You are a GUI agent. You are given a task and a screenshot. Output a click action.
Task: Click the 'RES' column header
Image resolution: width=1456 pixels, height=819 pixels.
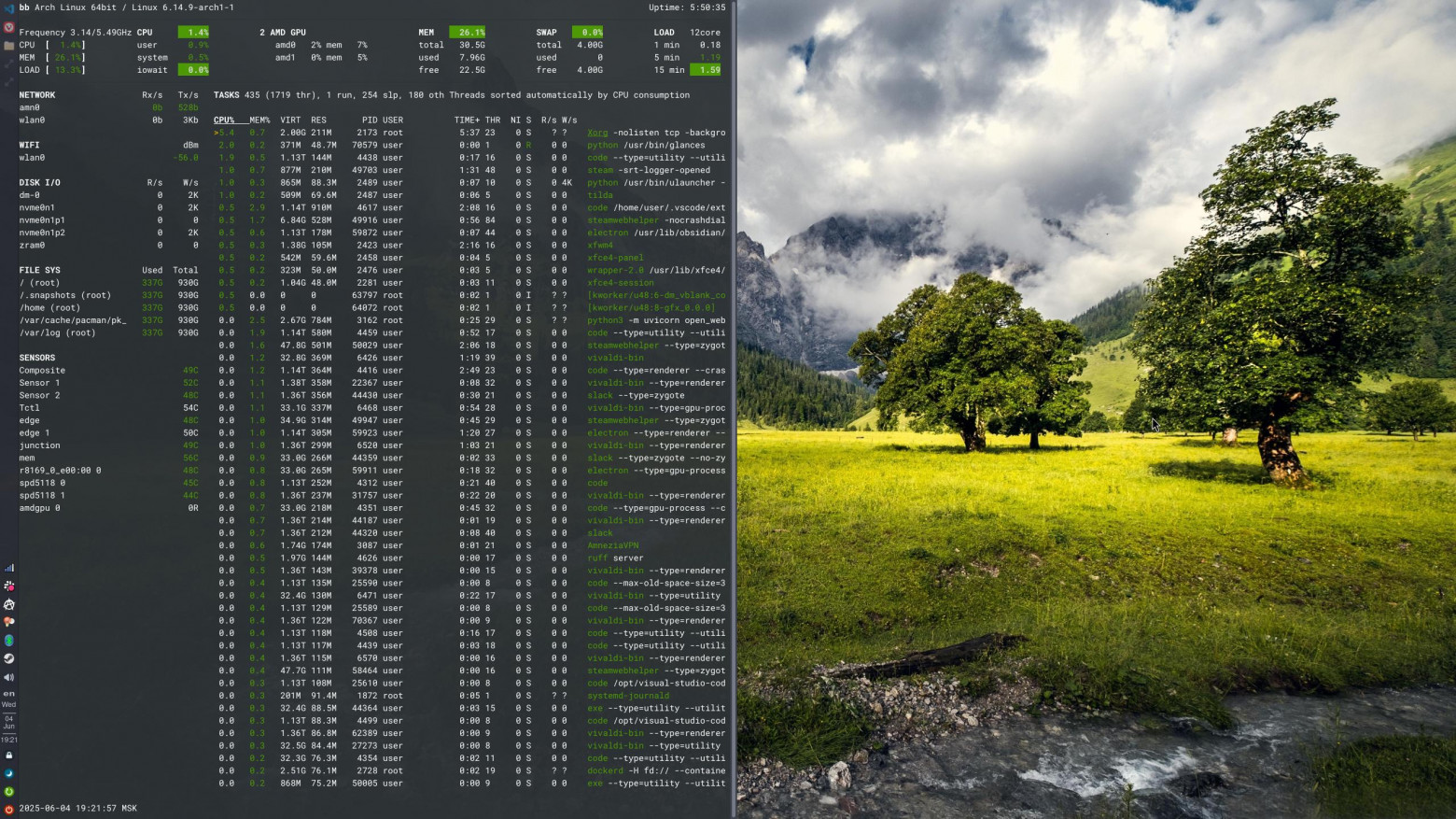(x=319, y=120)
